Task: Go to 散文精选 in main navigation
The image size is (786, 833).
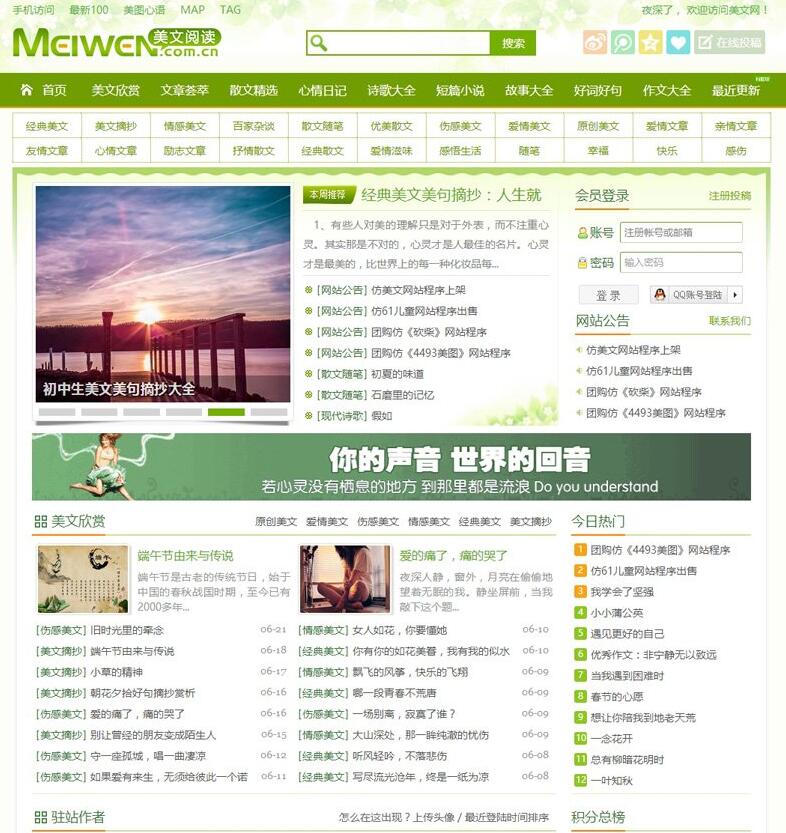Action: coord(253,90)
